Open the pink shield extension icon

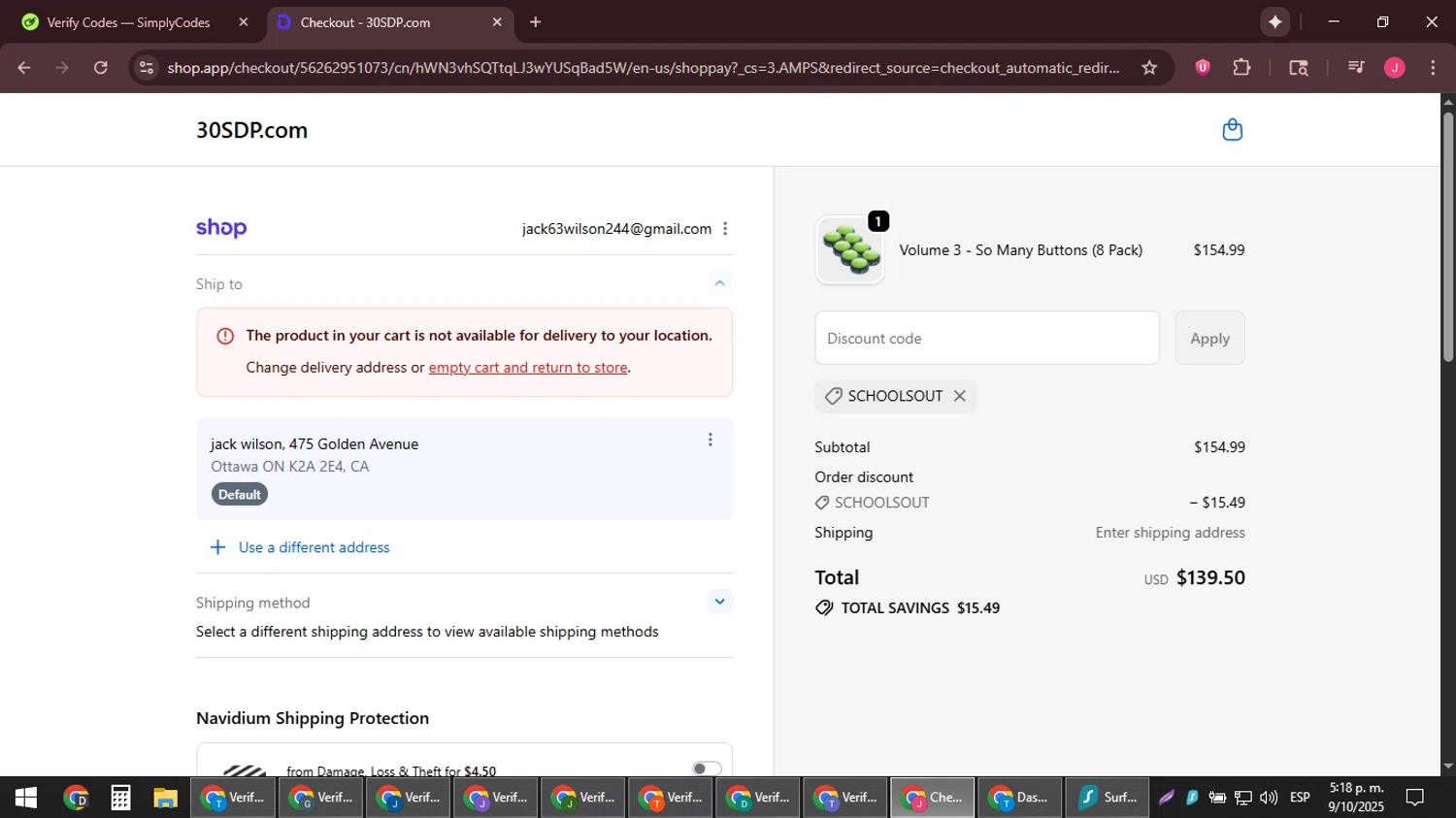pyautogui.click(x=1203, y=68)
